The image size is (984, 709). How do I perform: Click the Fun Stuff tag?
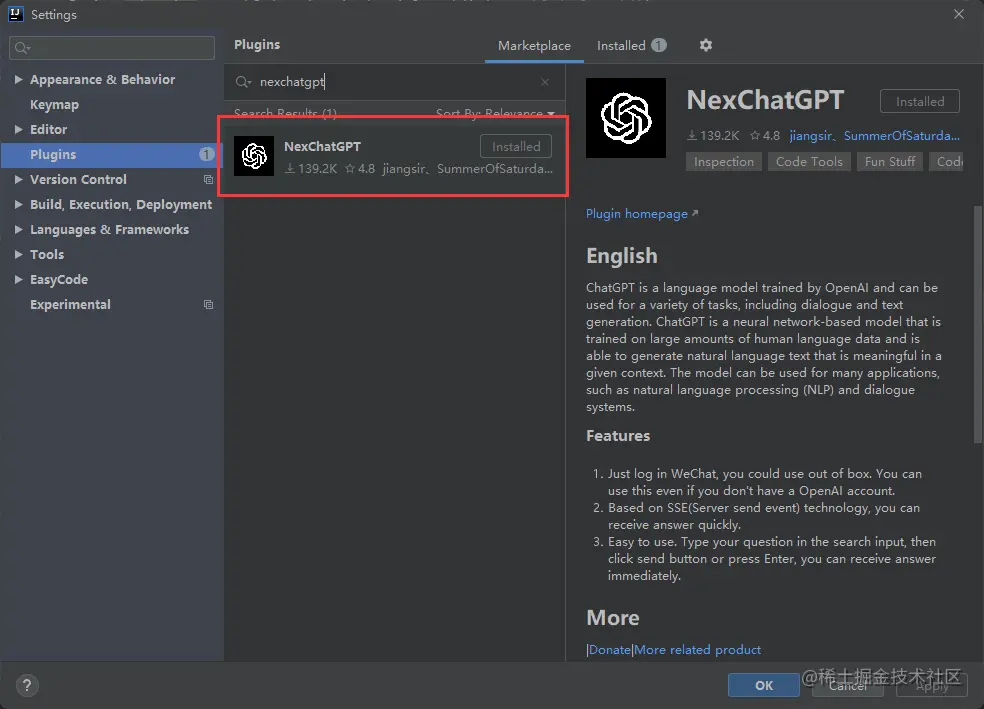click(890, 162)
